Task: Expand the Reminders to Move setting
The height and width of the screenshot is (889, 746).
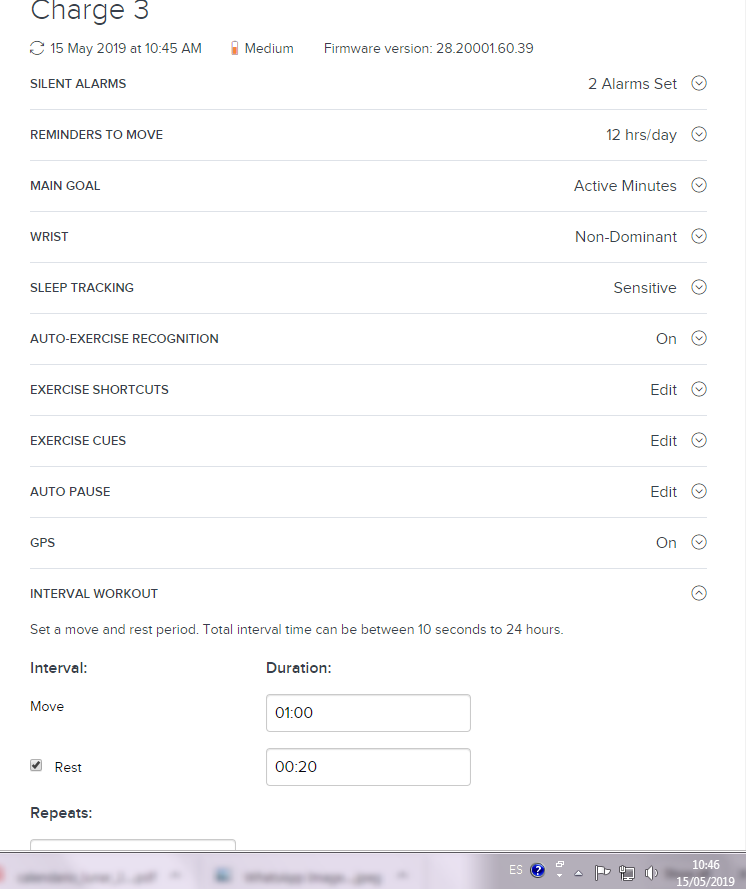Action: coord(699,135)
